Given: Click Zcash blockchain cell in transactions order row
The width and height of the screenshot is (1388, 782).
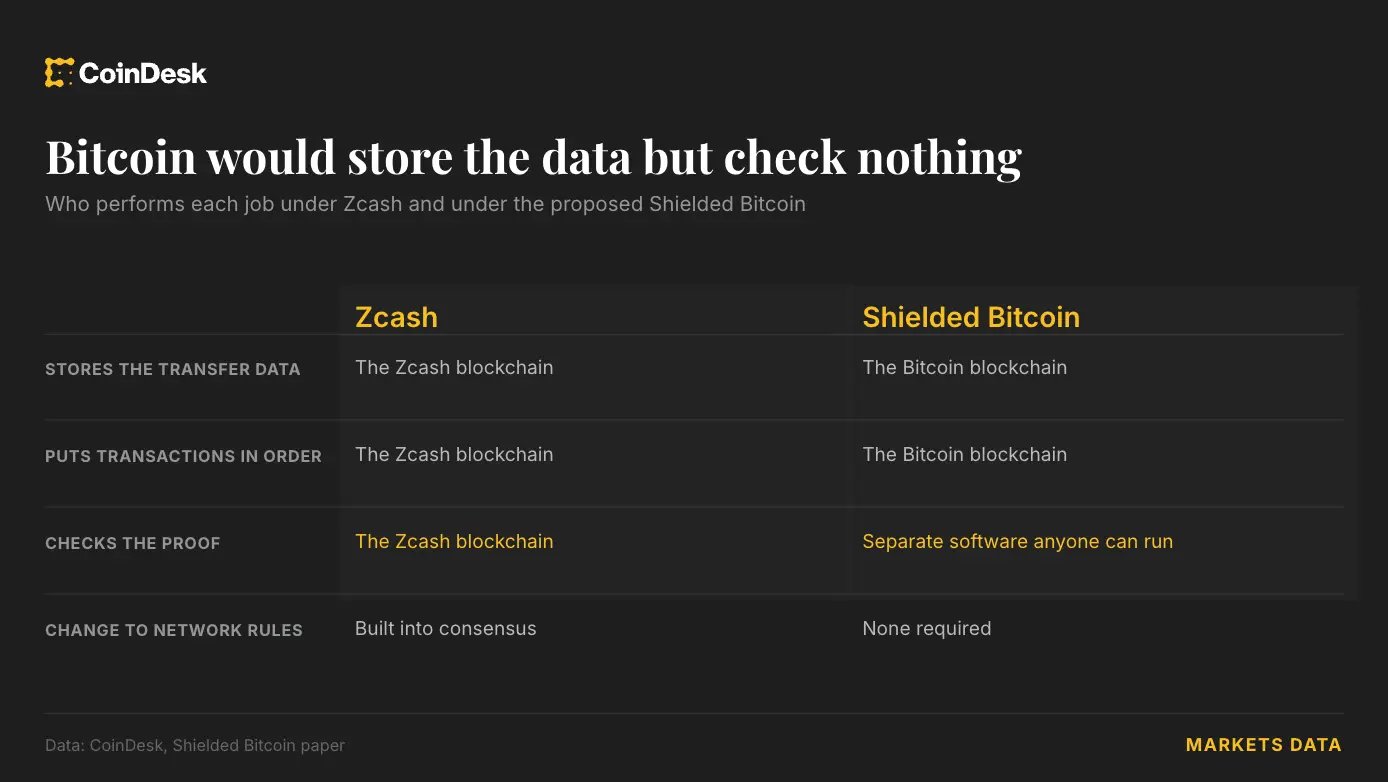Looking at the screenshot, I should [x=454, y=454].
